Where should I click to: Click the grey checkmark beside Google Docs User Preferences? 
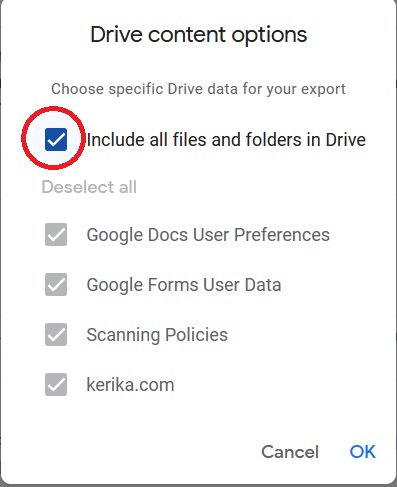coord(56,235)
